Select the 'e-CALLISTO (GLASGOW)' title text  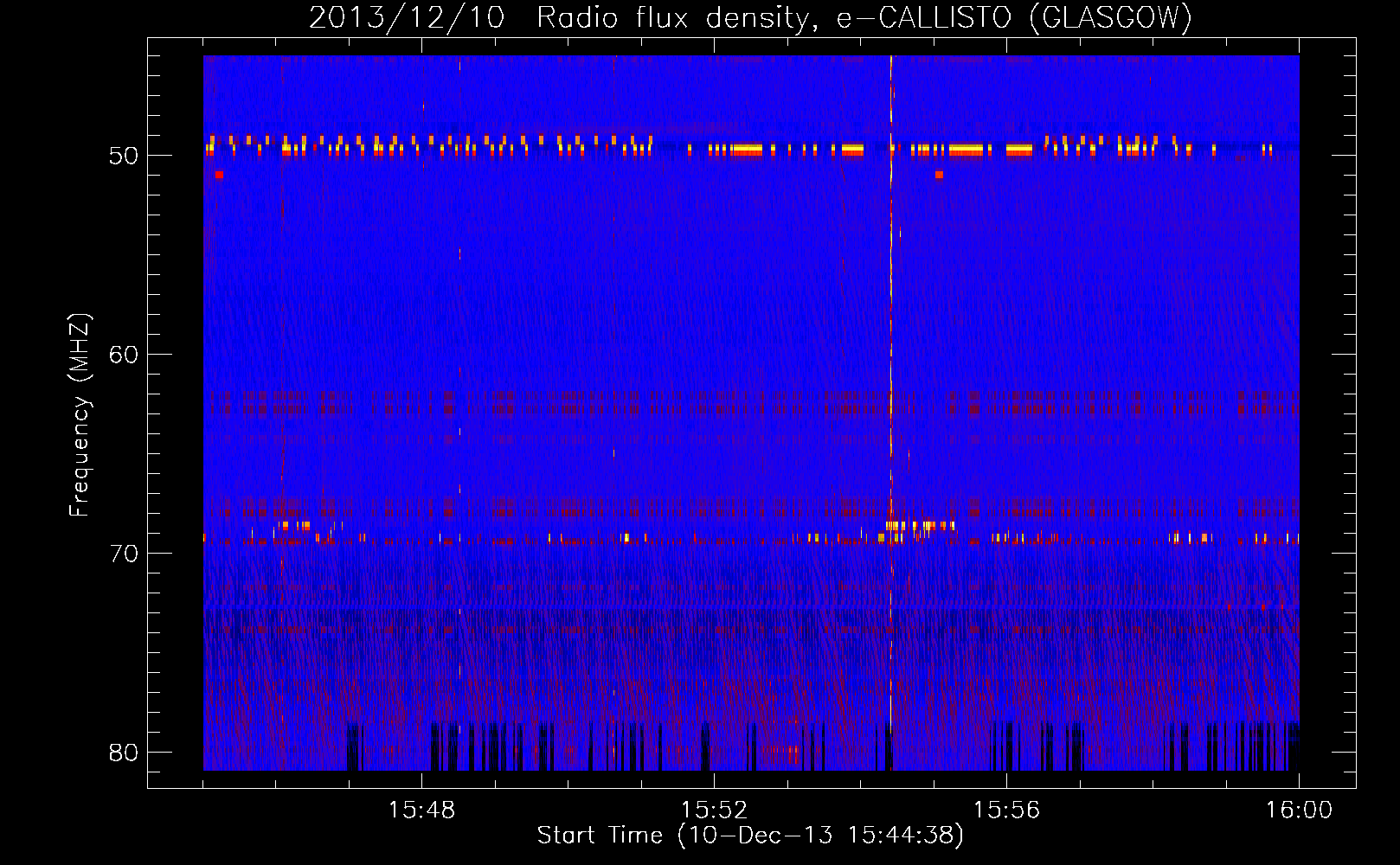point(1014,18)
